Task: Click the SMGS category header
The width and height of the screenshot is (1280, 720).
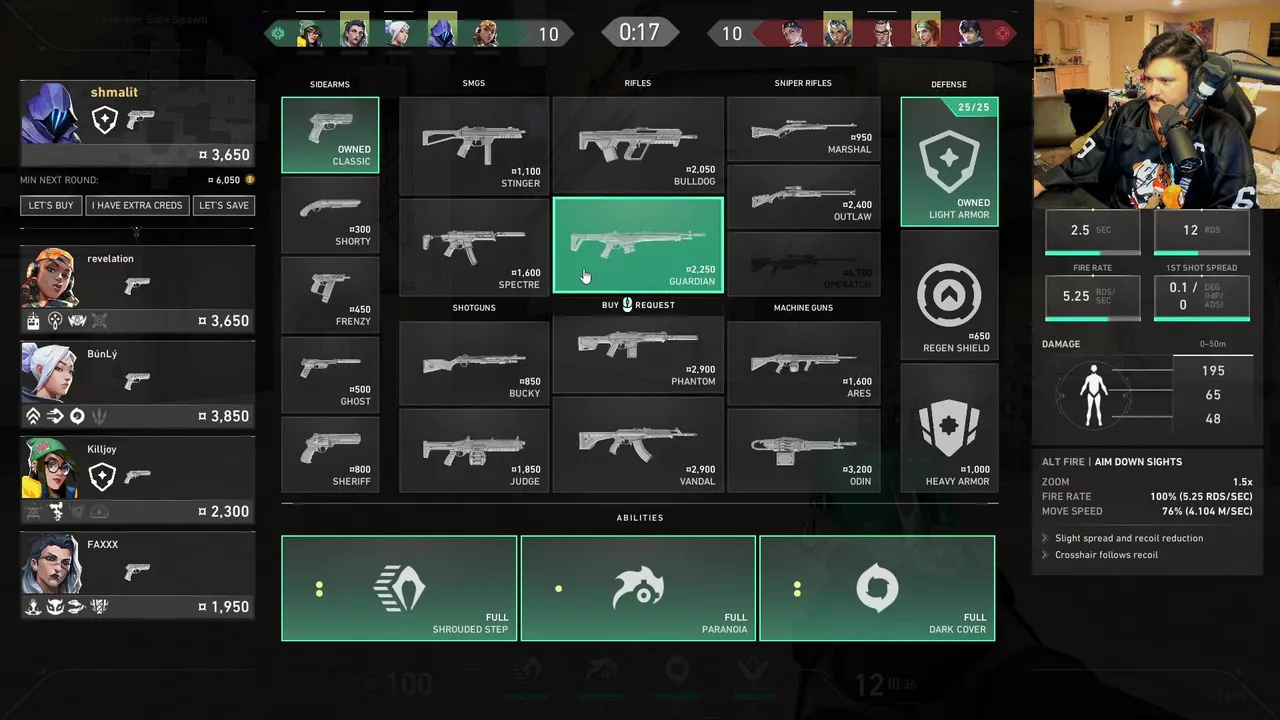Action: click(474, 83)
